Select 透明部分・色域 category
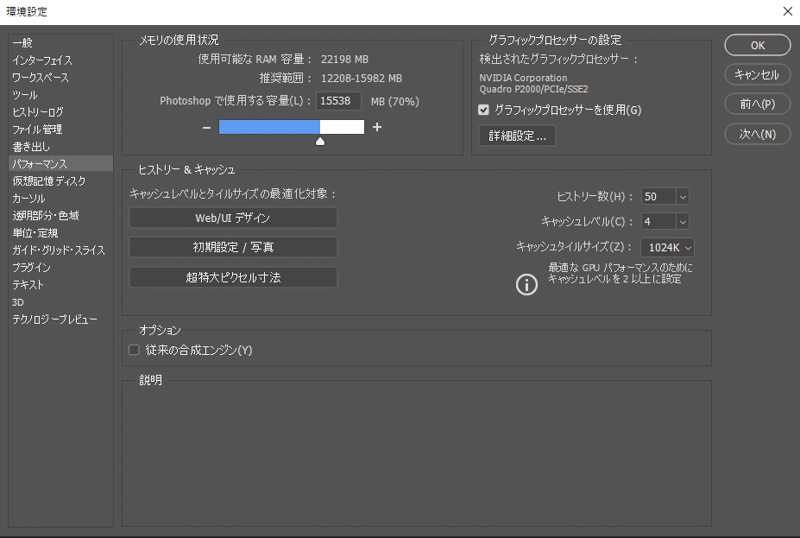This screenshot has width=800, height=538. 61,215
